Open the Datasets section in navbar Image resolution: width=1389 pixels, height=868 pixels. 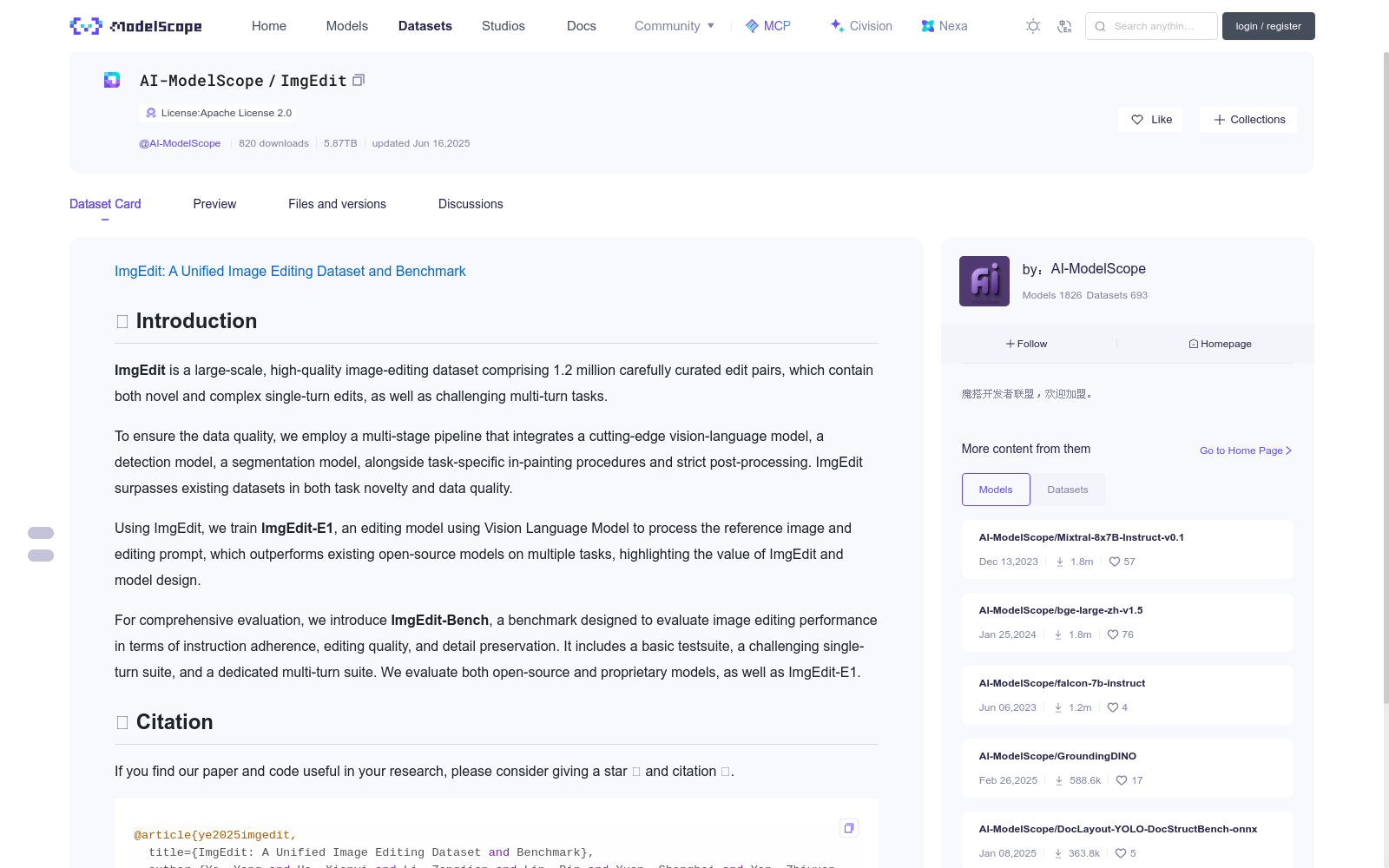[x=425, y=26]
